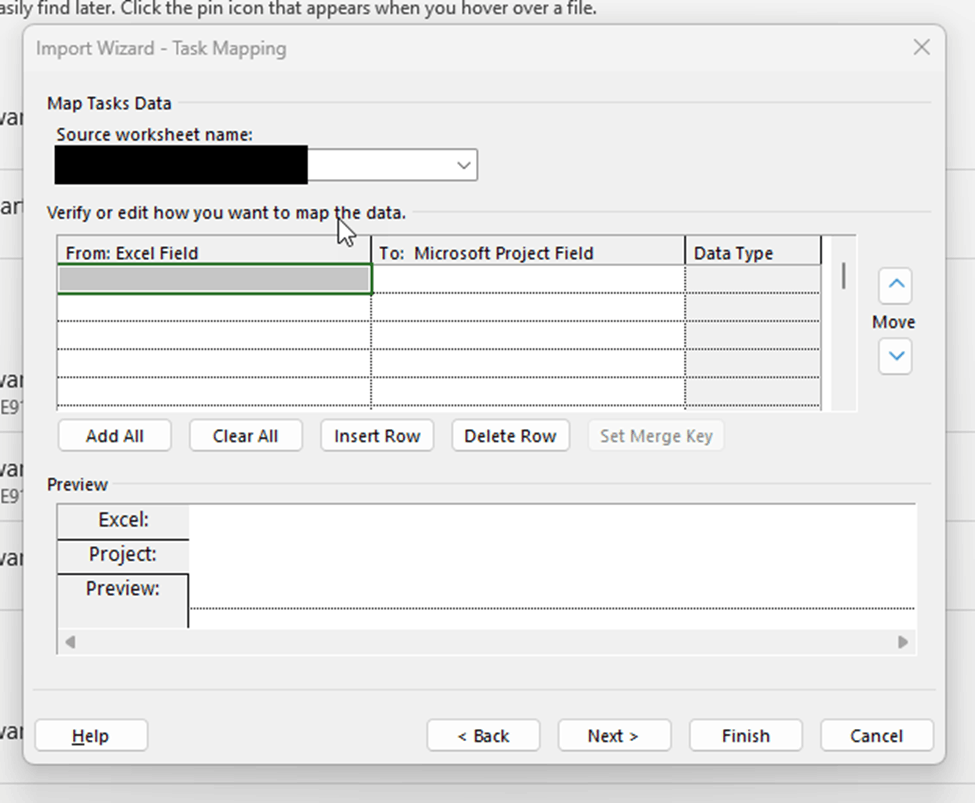975x803 pixels.
Task: Delete Row from the mapping table
Action: pyautogui.click(x=510, y=435)
